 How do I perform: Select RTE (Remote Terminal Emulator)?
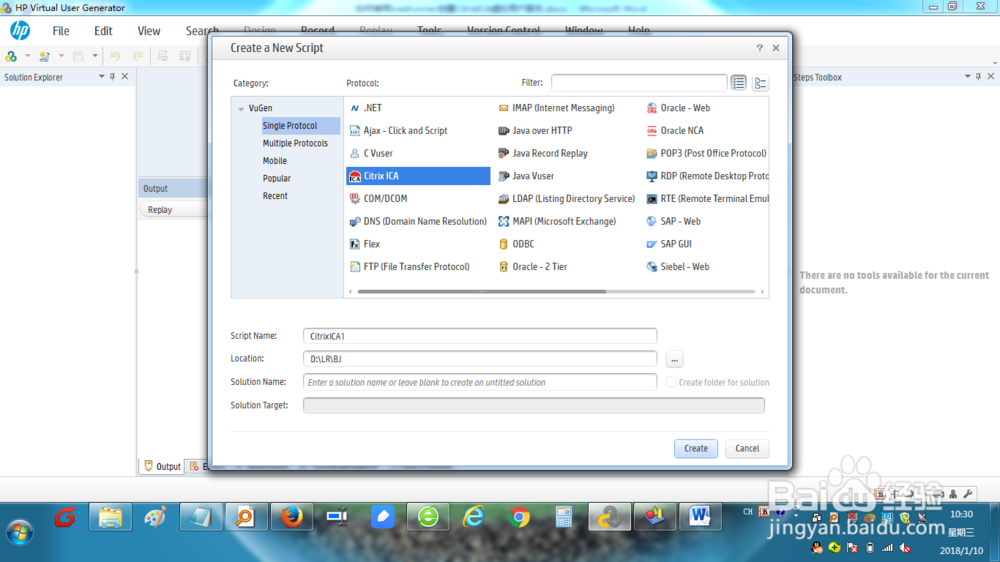(x=707, y=198)
